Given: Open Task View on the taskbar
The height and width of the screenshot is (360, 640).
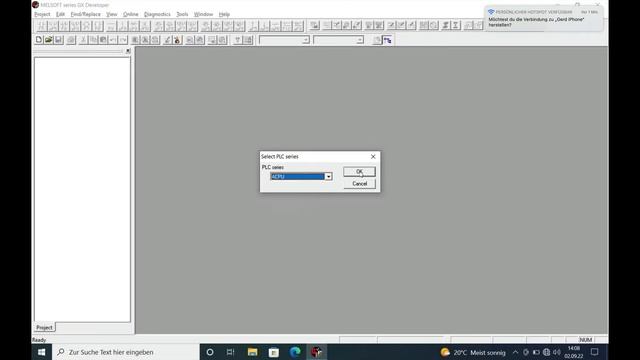Looking at the screenshot, I should click(x=230, y=352).
